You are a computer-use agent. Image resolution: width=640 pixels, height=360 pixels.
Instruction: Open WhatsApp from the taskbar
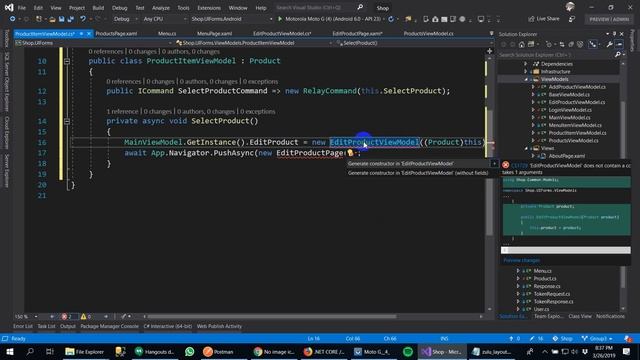[x=189, y=351]
